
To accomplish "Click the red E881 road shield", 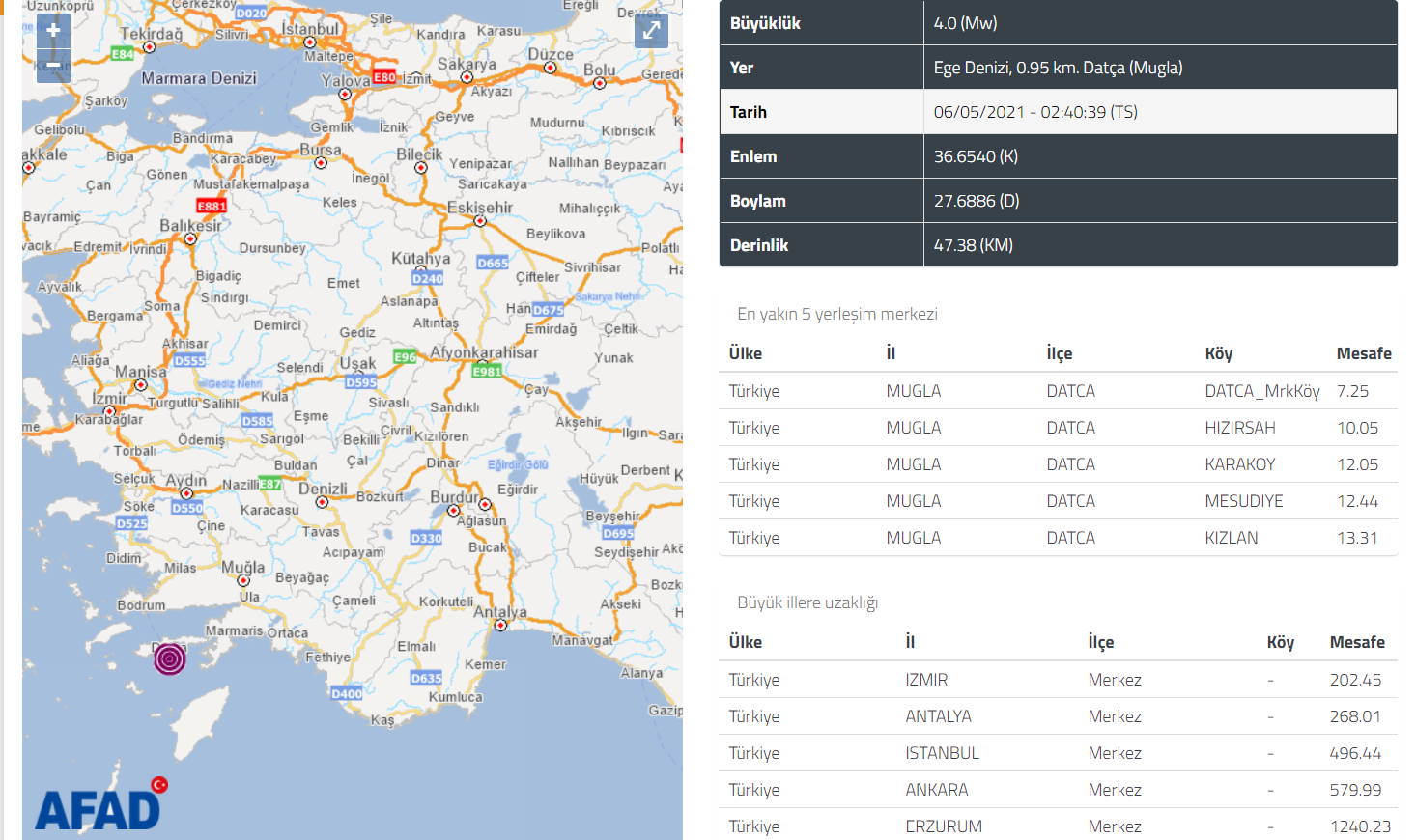I will (x=212, y=206).
